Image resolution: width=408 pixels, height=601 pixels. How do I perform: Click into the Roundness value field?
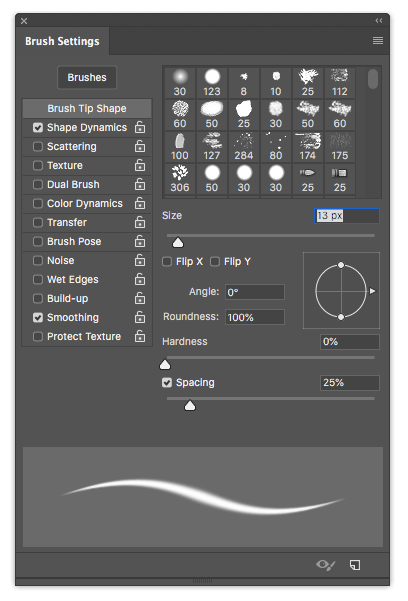click(255, 317)
